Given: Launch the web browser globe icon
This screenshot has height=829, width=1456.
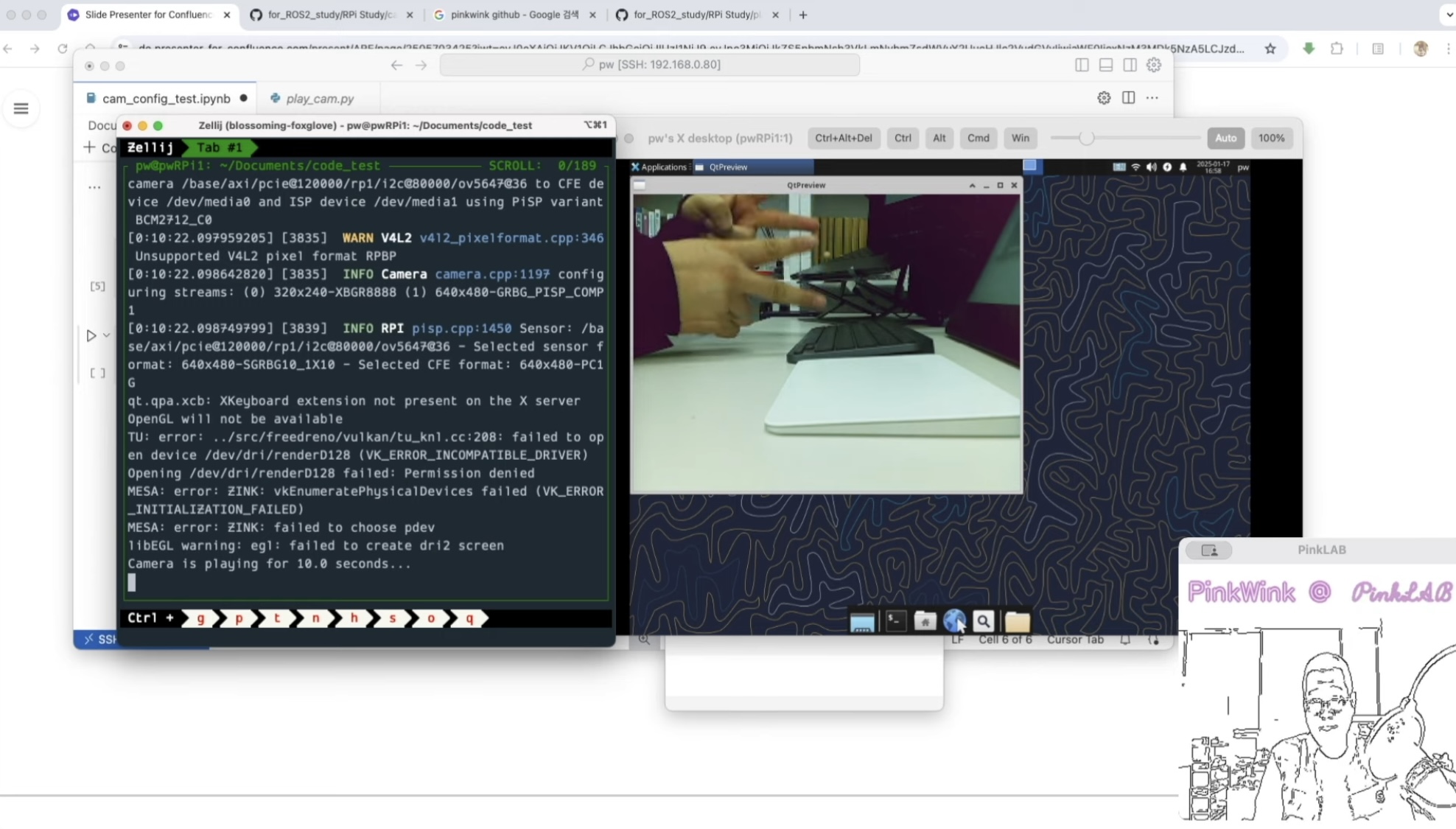Looking at the screenshot, I should pos(953,621).
